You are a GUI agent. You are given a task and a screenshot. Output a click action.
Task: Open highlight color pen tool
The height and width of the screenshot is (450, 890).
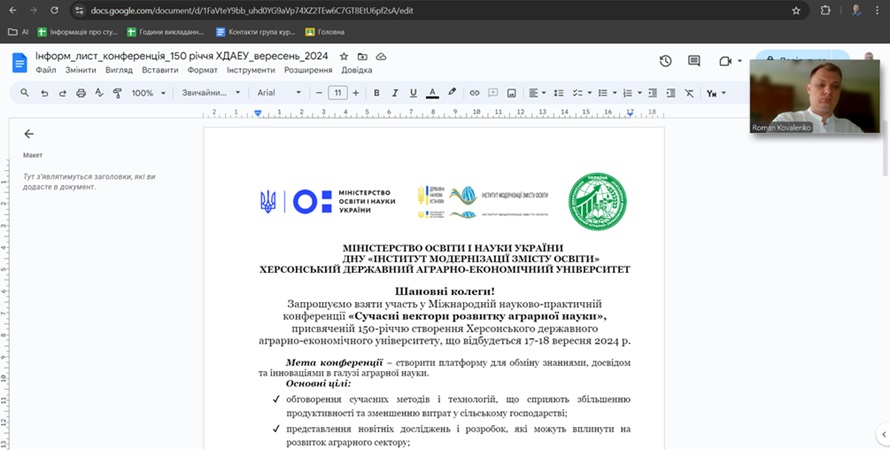452,92
